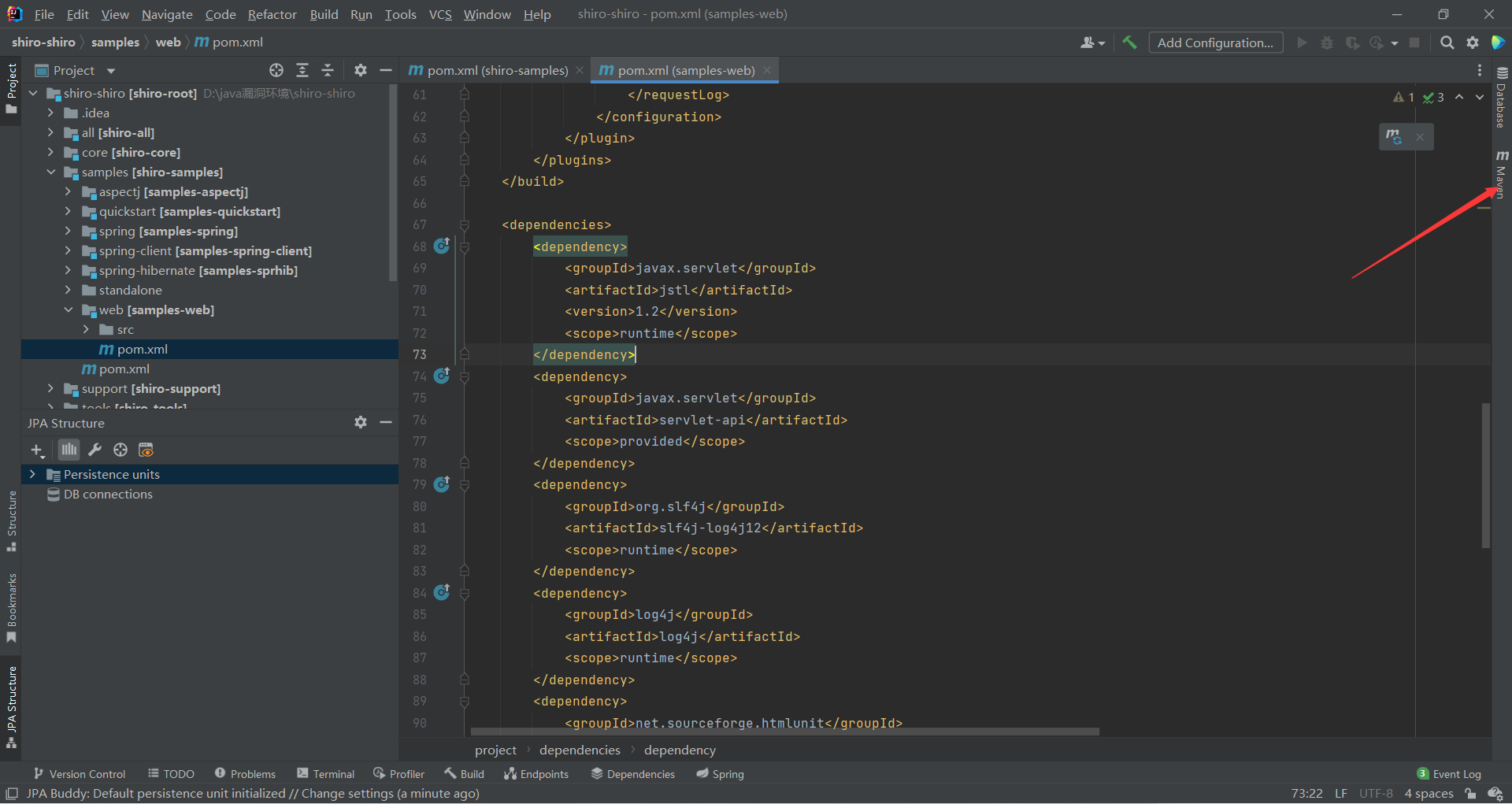The image size is (1512, 804).
Task: Expand the src folder
Action: (86, 329)
